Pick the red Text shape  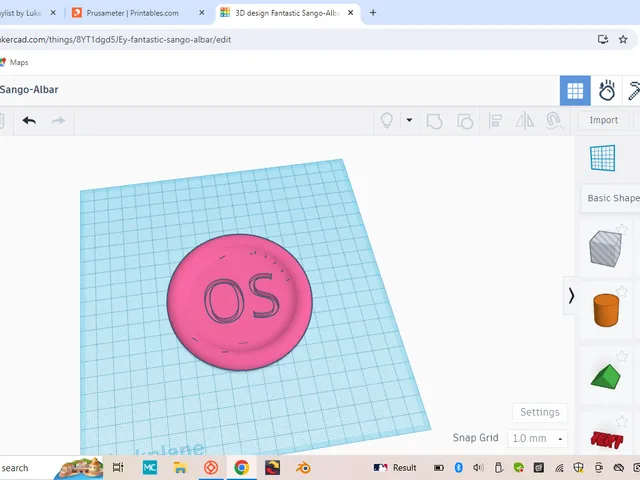pyautogui.click(x=607, y=440)
